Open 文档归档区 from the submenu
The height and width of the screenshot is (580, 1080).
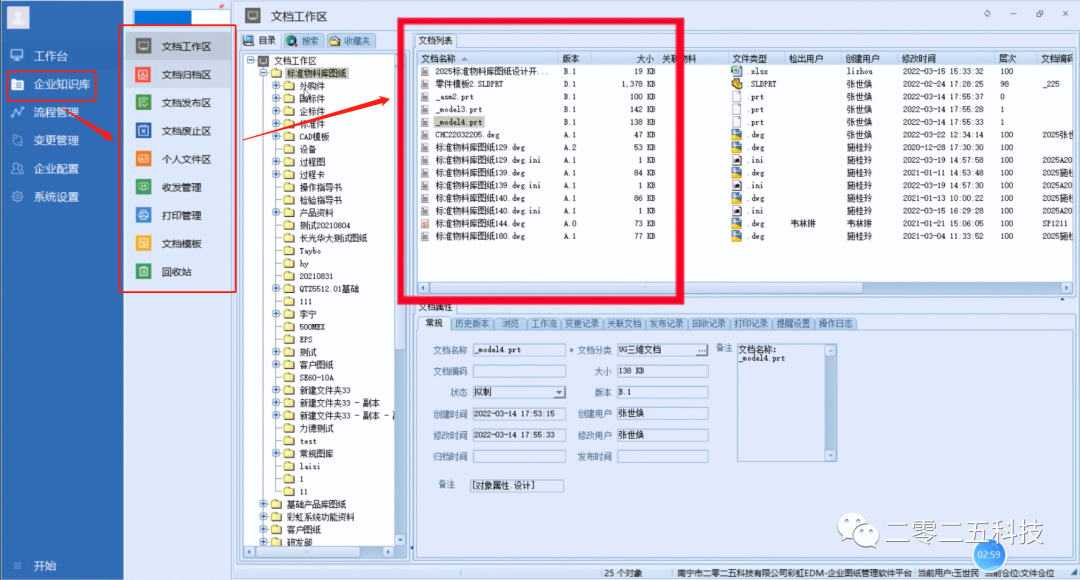(x=185, y=75)
